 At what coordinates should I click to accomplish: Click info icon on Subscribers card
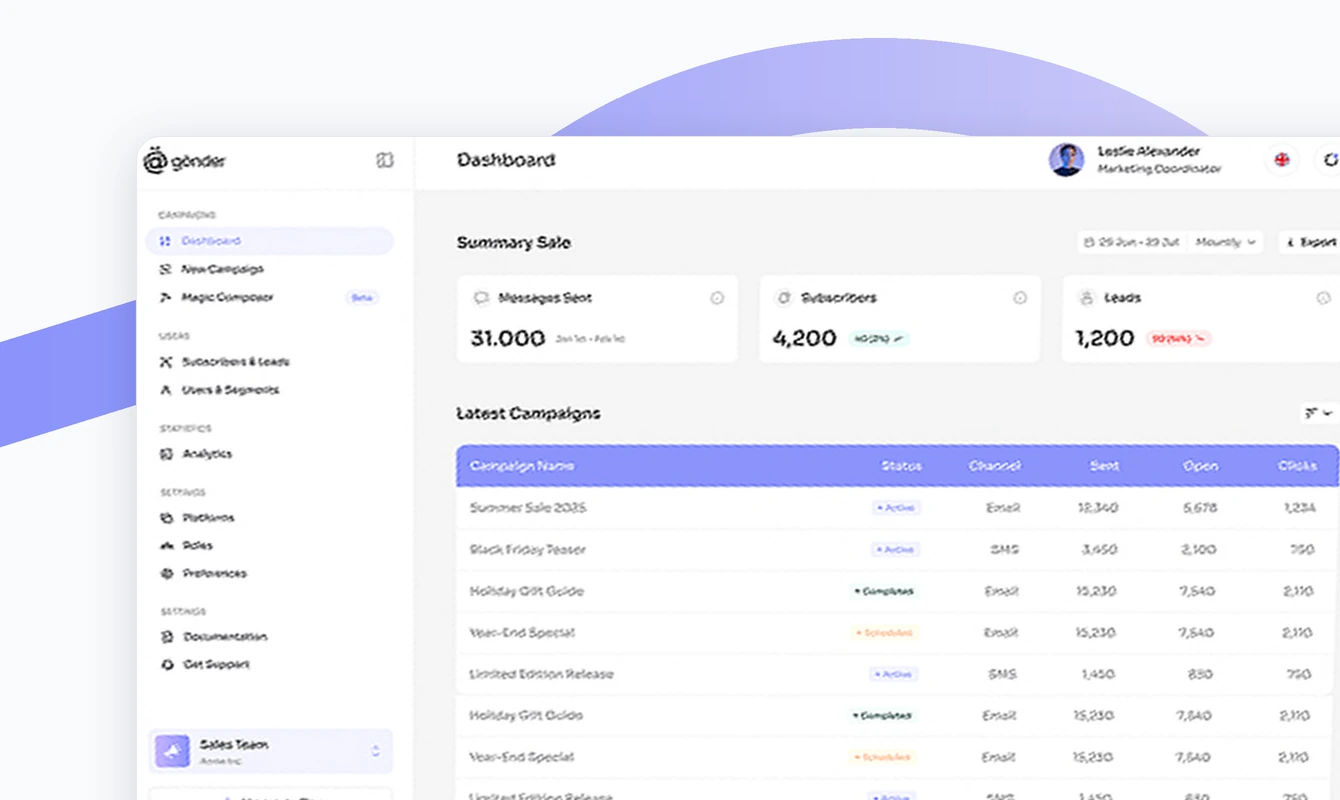pyautogui.click(x=1020, y=298)
